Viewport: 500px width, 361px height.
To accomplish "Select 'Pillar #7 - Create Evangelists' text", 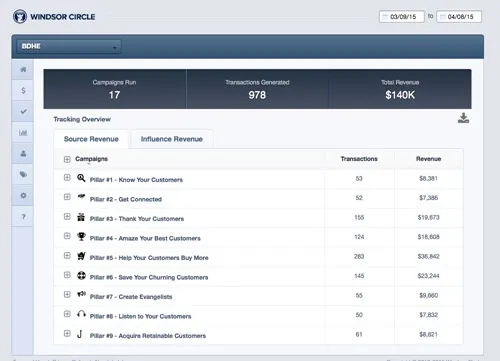I will click(x=131, y=297).
